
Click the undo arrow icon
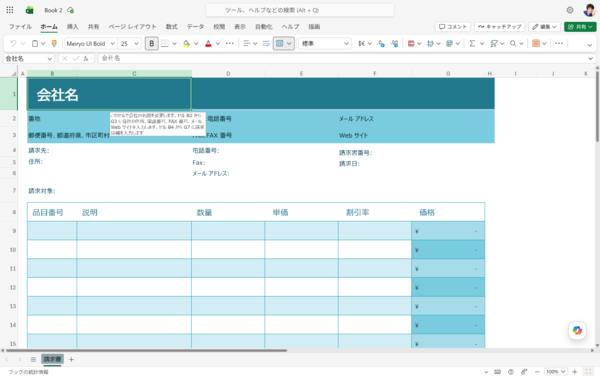point(13,44)
